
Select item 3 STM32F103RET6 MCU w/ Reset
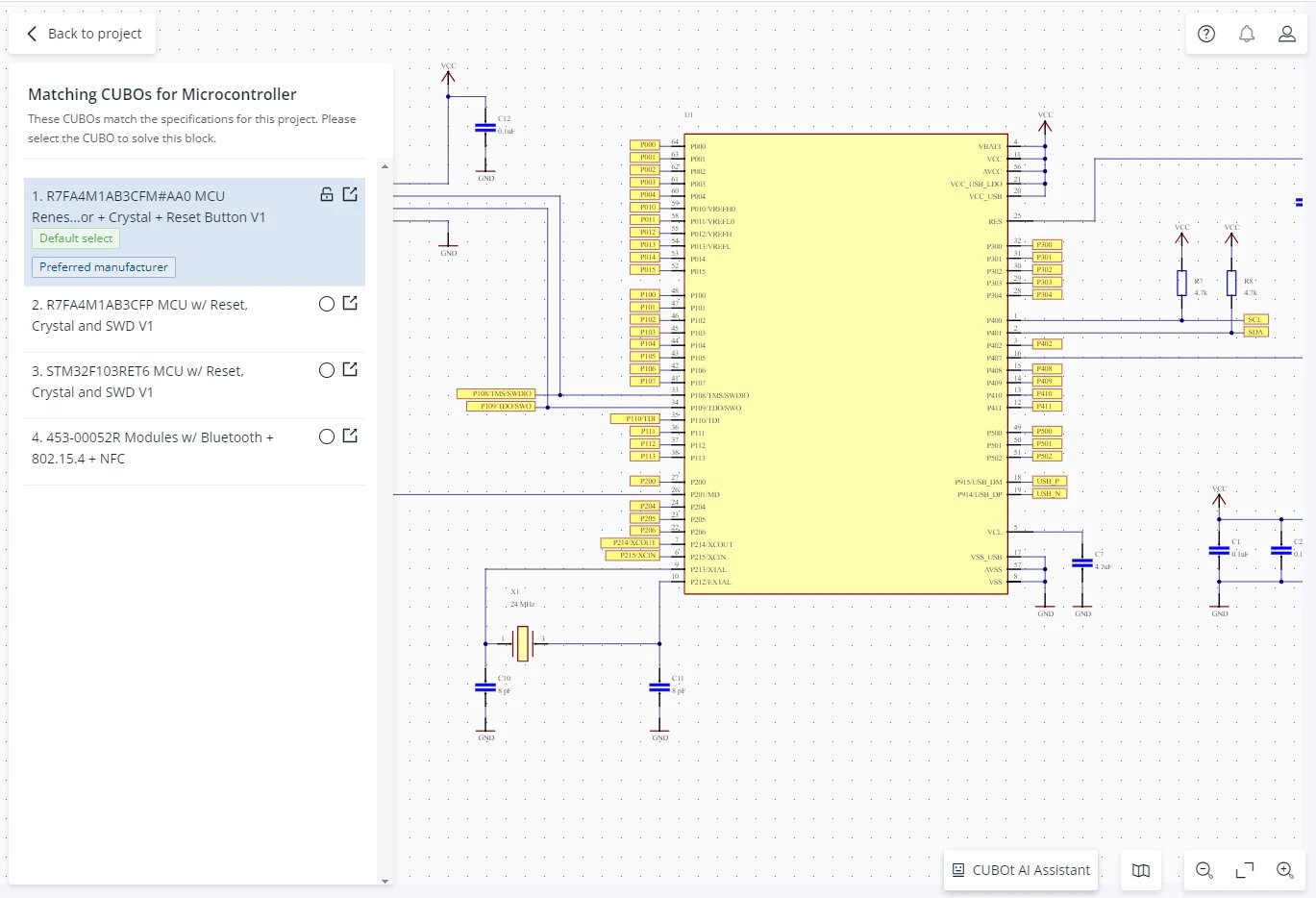point(194,382)
